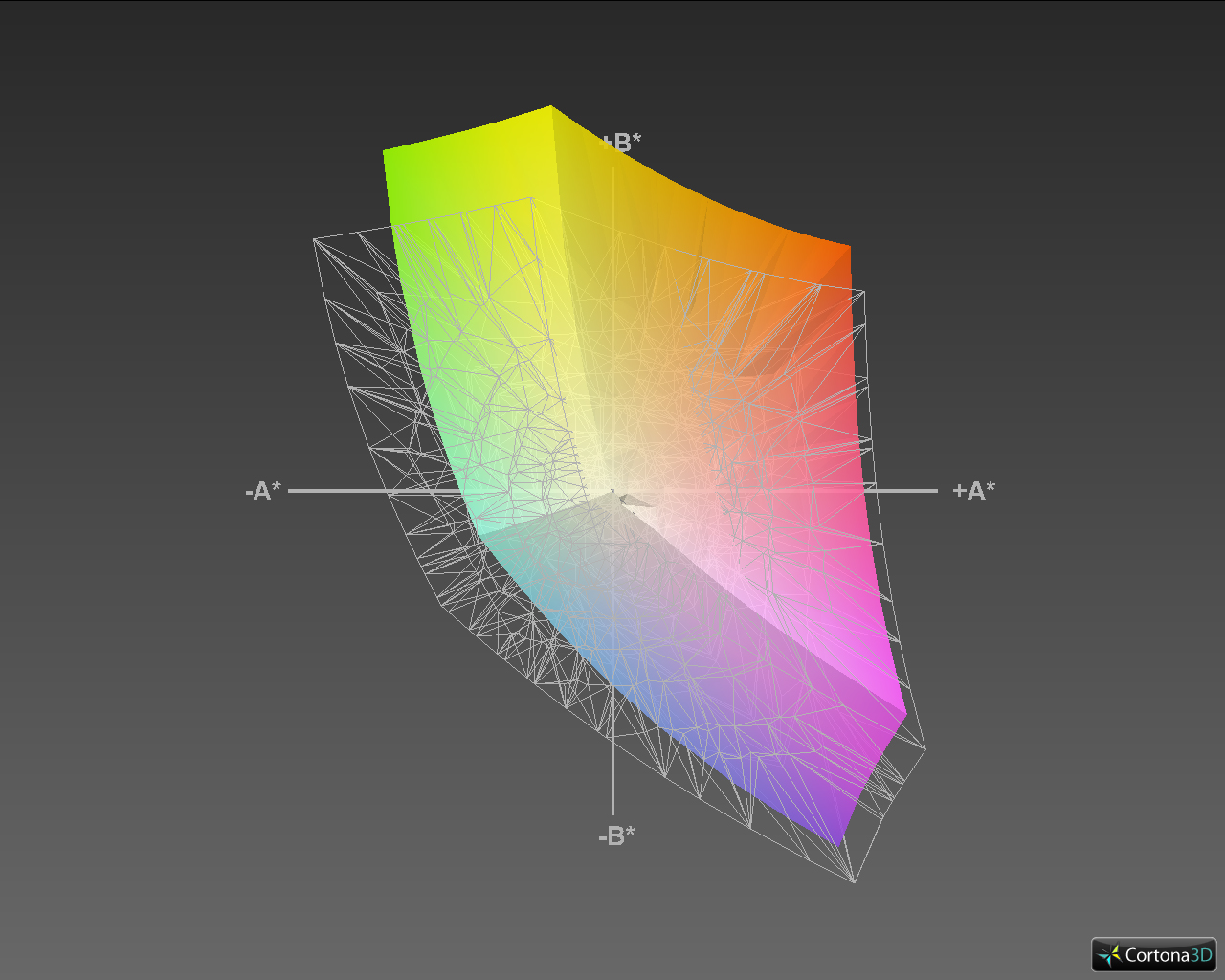Viewport: 1225px width, 980px height.
Task: Click the Cortona3D logo button
Action: click(x=1153, y=954)
